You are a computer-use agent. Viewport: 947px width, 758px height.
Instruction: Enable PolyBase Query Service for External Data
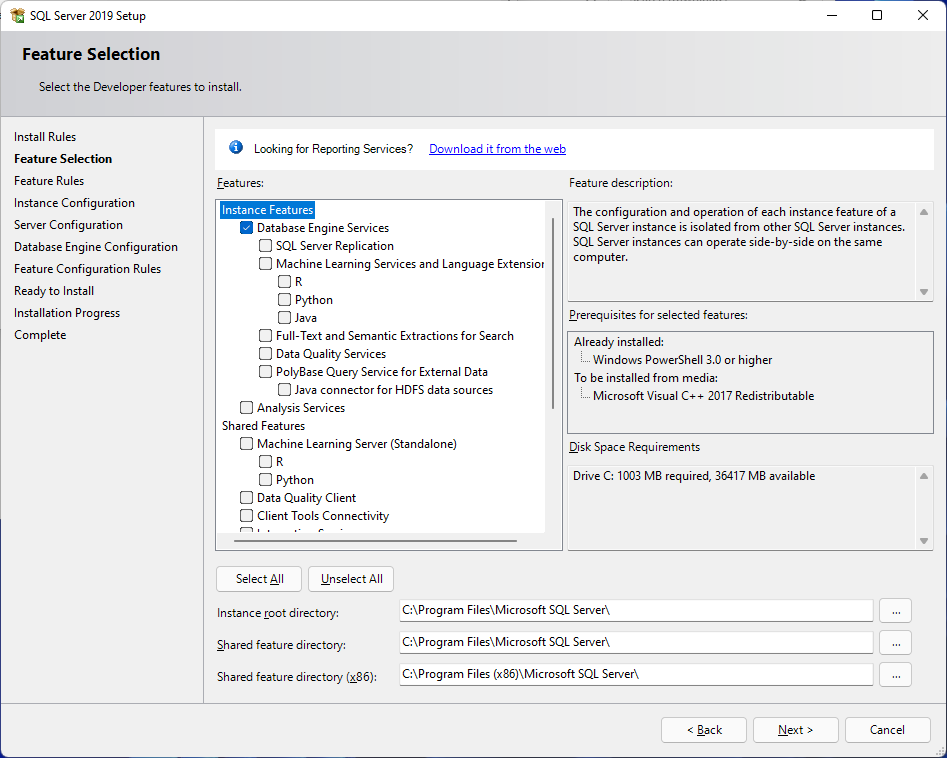point(265,371)
